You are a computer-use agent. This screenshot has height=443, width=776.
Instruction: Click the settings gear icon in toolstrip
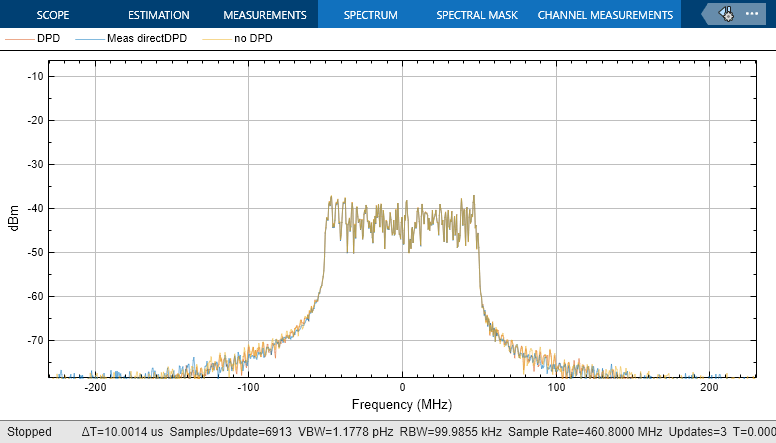point(725,15)
